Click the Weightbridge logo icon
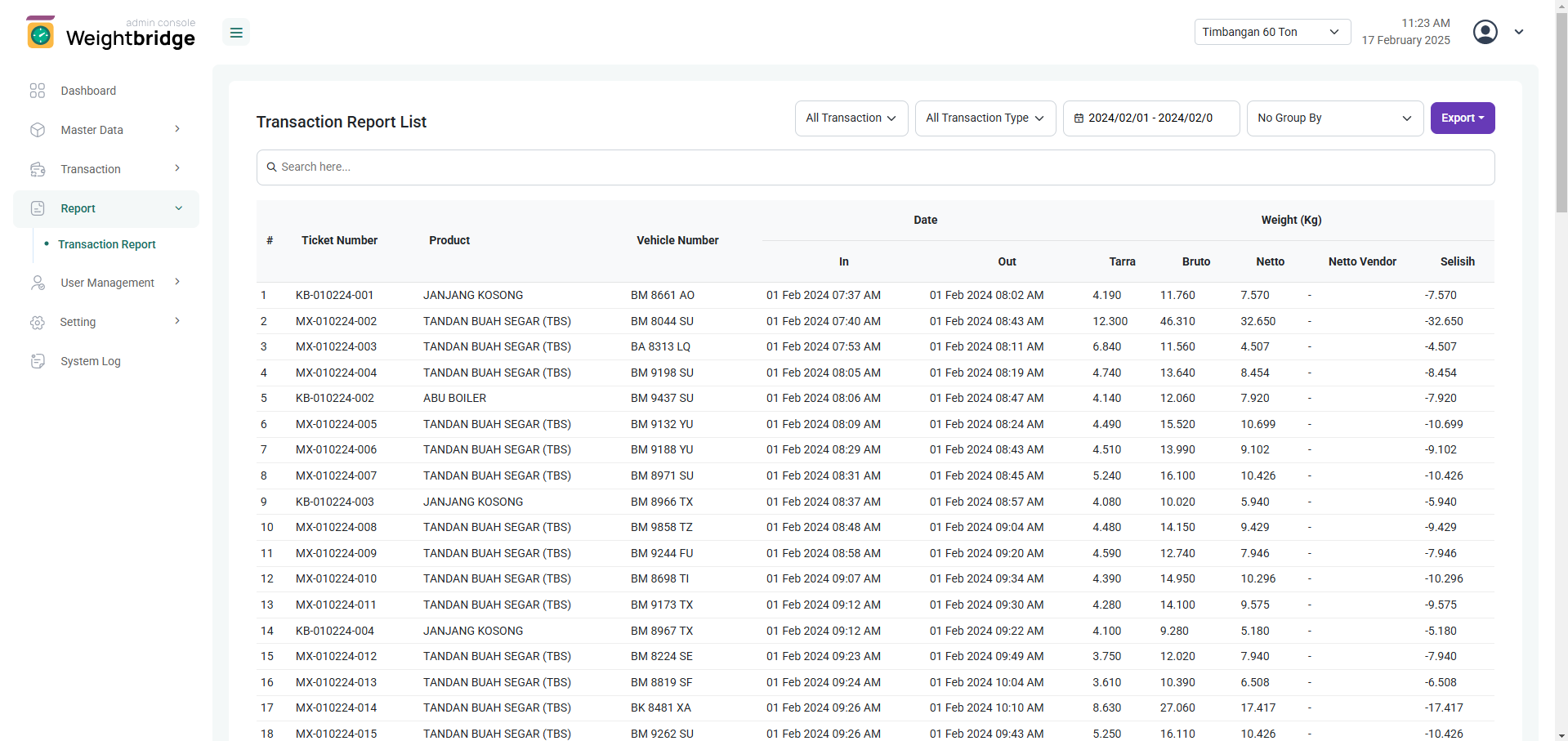Image resolution: width=1568 pixels, height=741 pixels. pos(41,33)
